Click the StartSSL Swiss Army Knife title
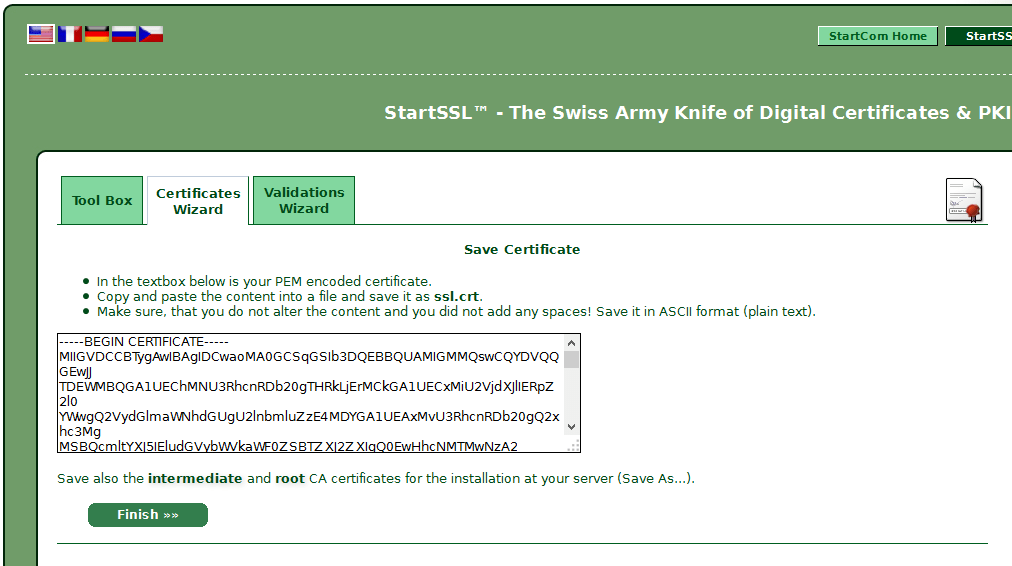 697,113
